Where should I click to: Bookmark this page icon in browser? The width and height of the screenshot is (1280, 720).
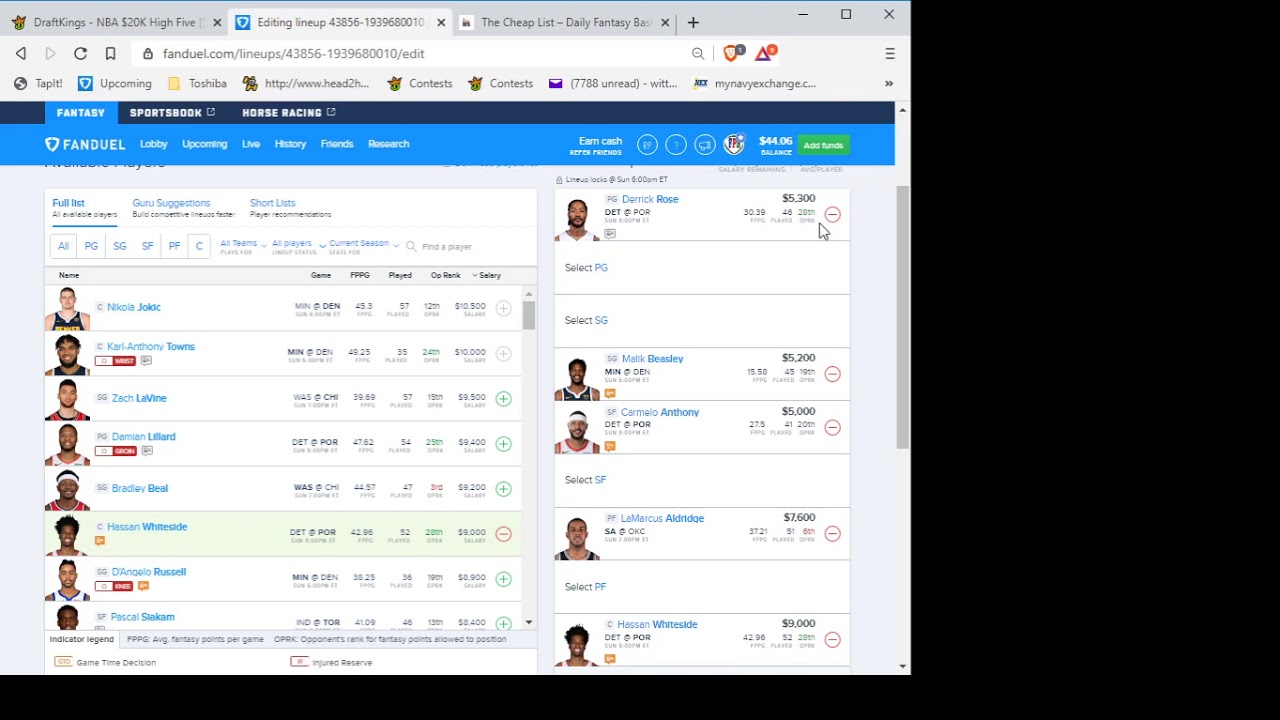110,53
